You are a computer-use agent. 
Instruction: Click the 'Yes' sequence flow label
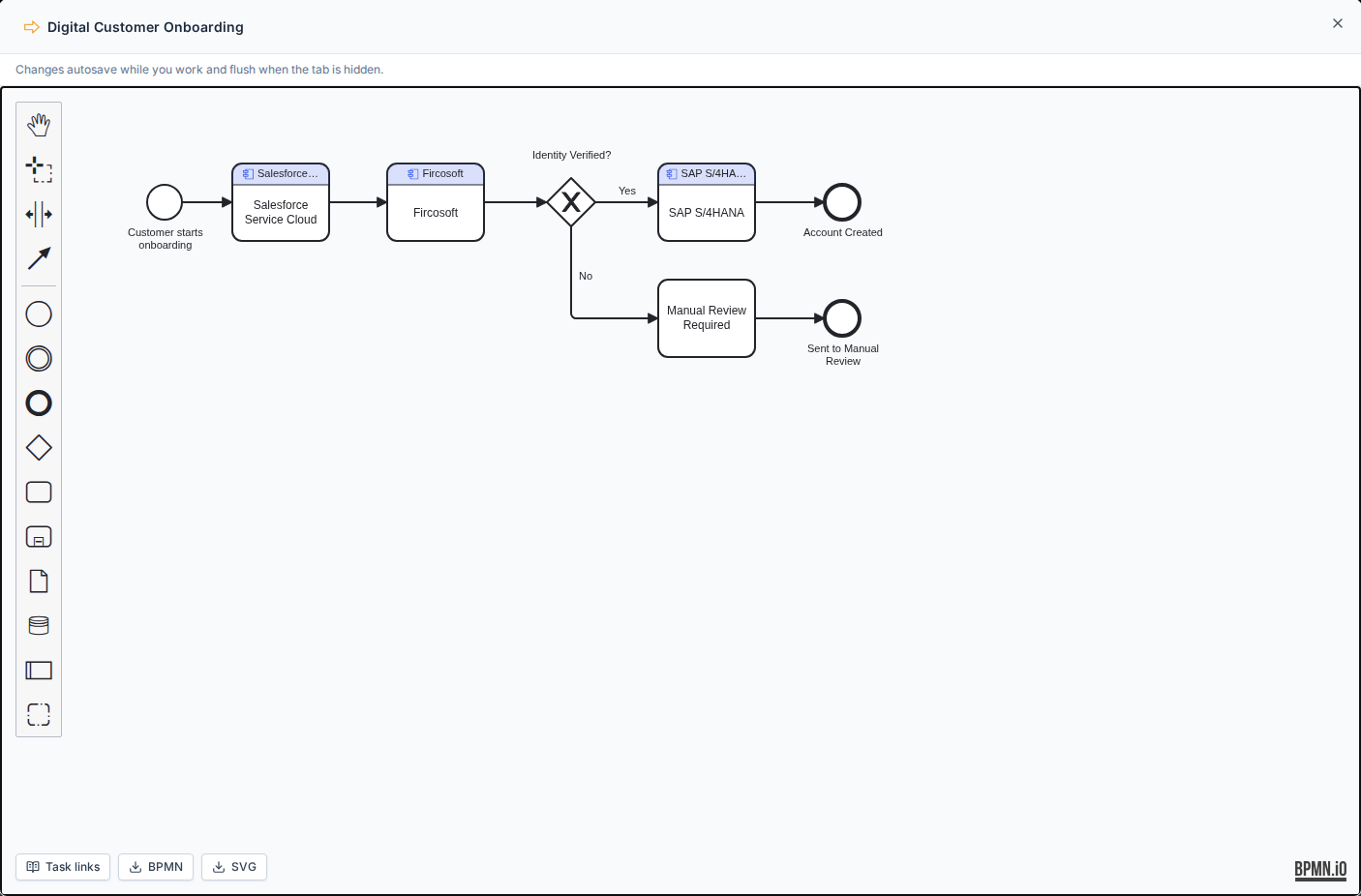627,191
